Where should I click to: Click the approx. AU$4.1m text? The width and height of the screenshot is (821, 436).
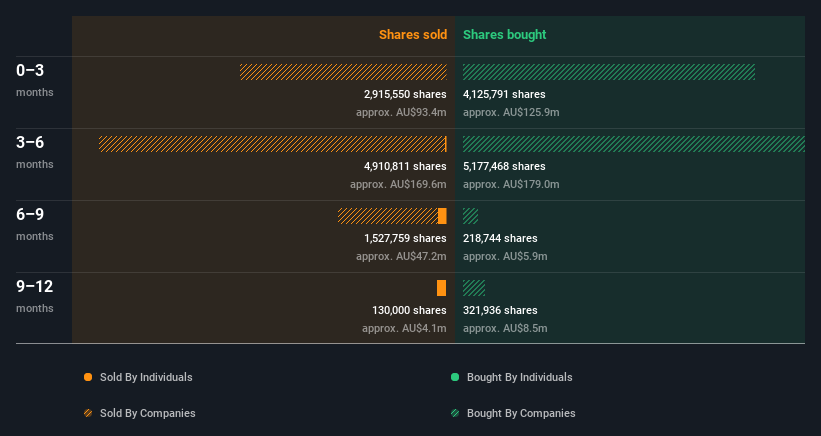(404, 329)
